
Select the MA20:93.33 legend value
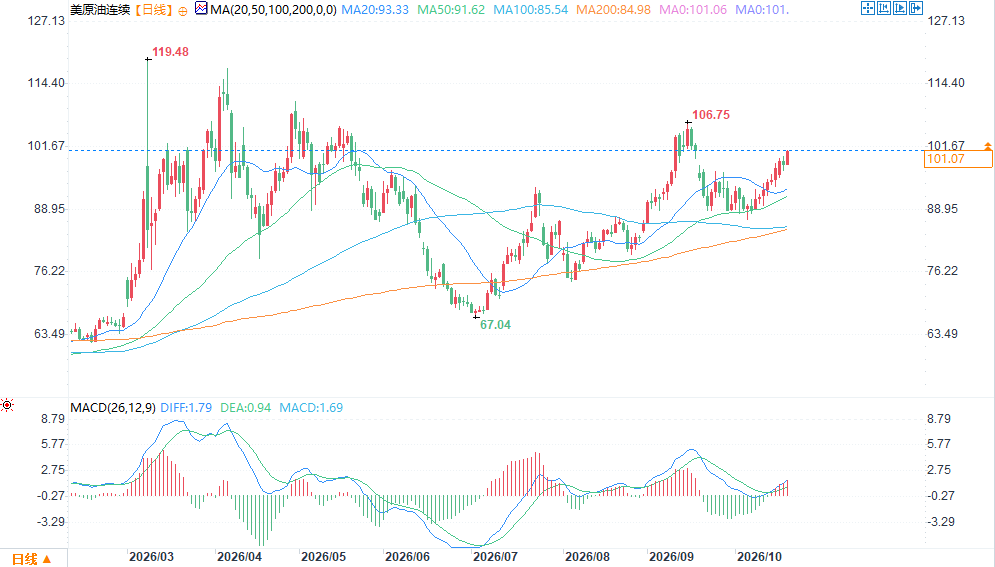(375, 10)
